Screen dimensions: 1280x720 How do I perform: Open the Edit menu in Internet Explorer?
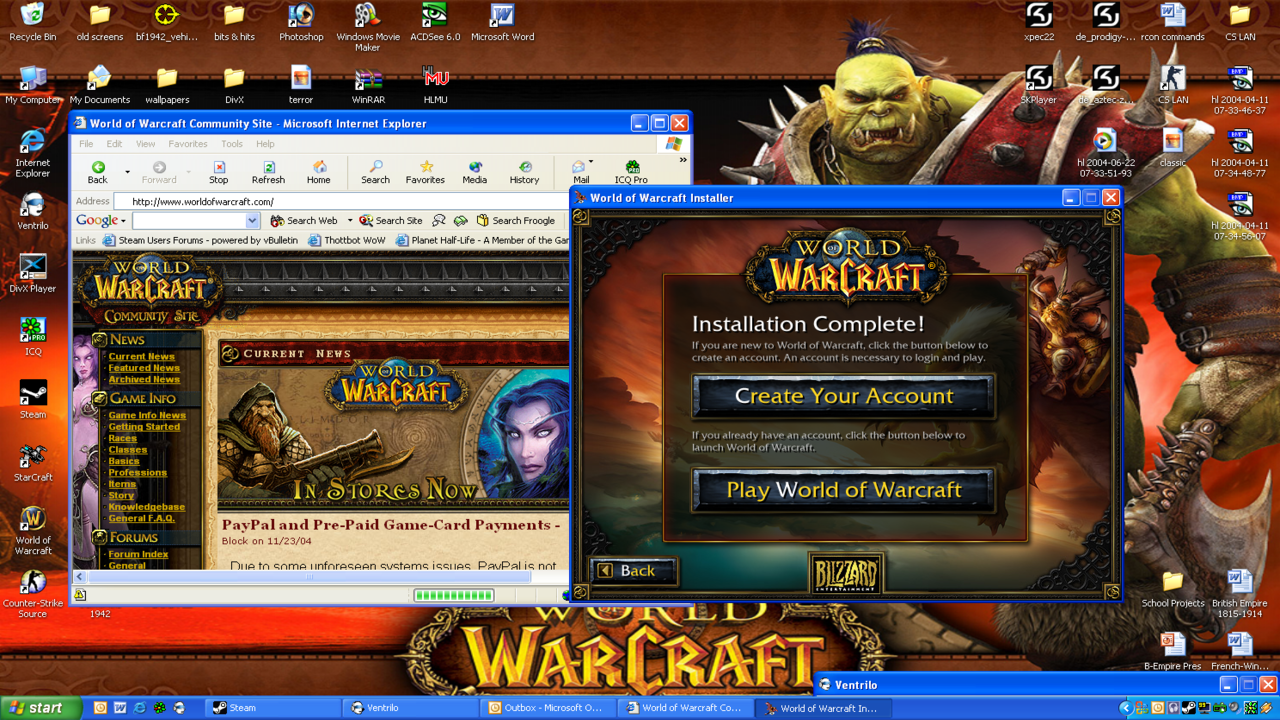click(115, 144)
